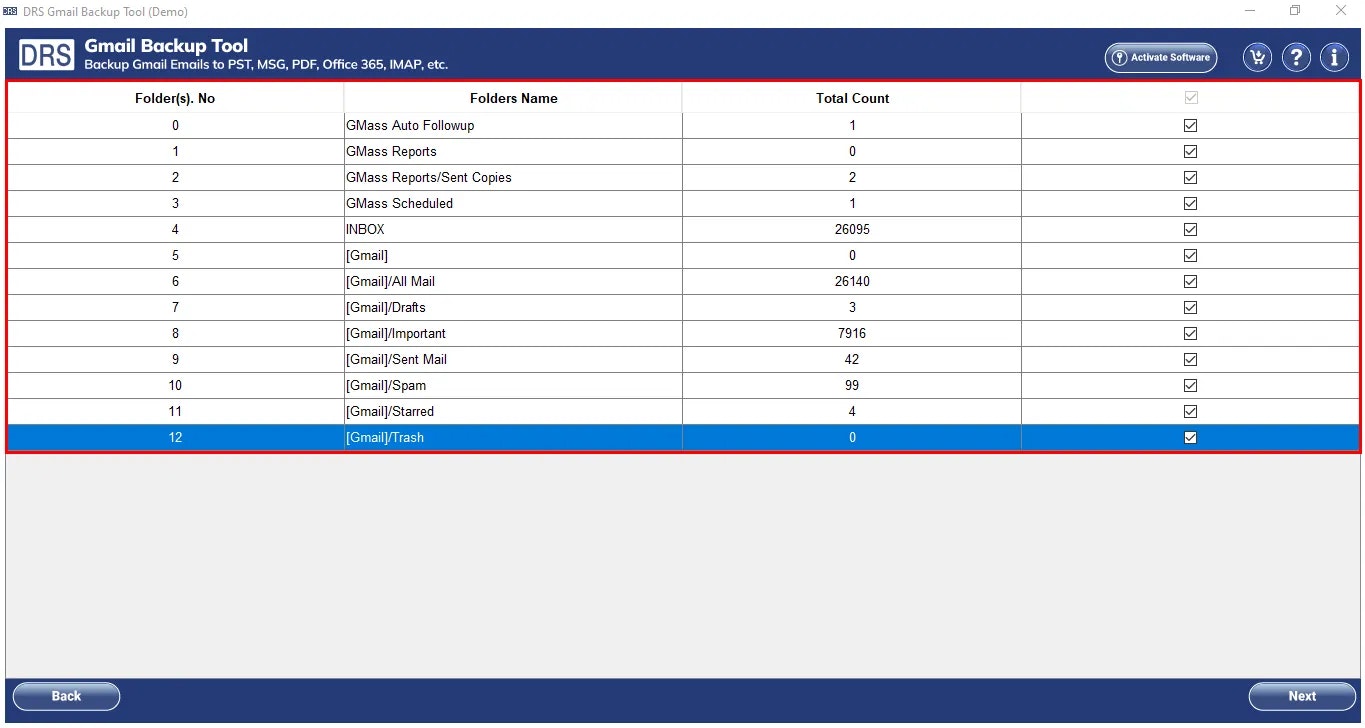
Task: Select GMass Reports/Sent Copies folder name
Action: click(429, 177)
